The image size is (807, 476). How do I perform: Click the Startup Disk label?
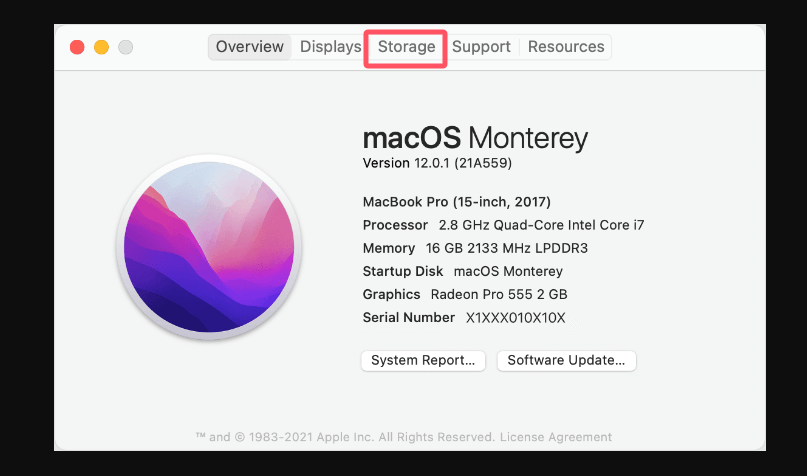402,271
